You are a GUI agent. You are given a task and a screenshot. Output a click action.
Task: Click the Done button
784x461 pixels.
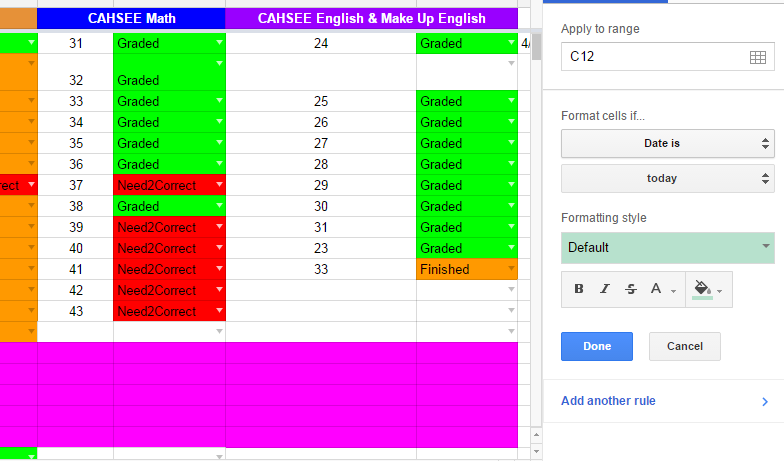pyautogui.click(x=596, y=346)
